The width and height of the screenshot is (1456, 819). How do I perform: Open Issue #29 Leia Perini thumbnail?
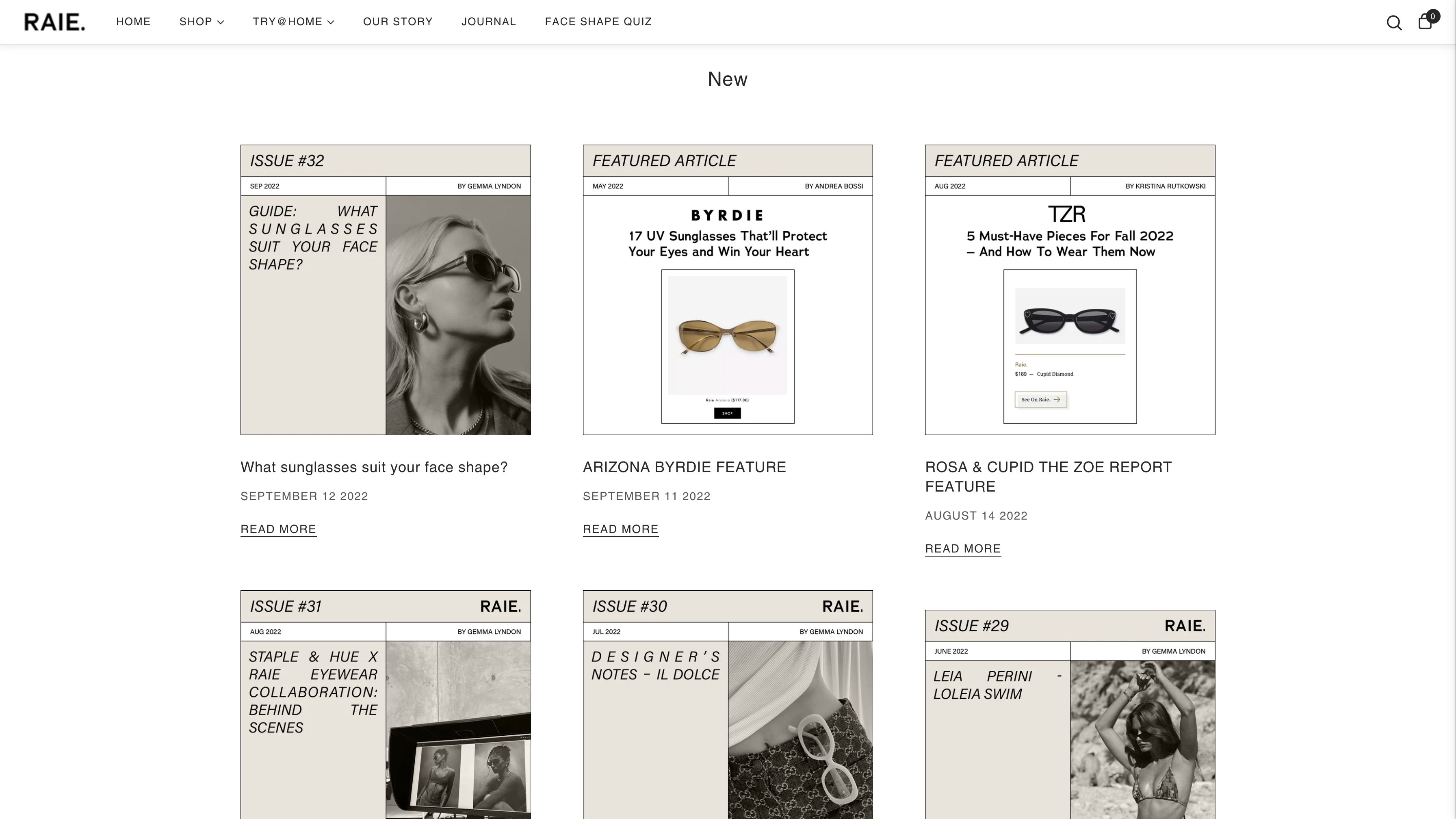[1070, 715]
